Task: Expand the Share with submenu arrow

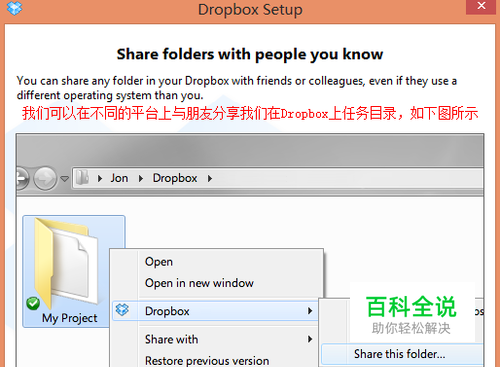Action: (x=310, y=339)
